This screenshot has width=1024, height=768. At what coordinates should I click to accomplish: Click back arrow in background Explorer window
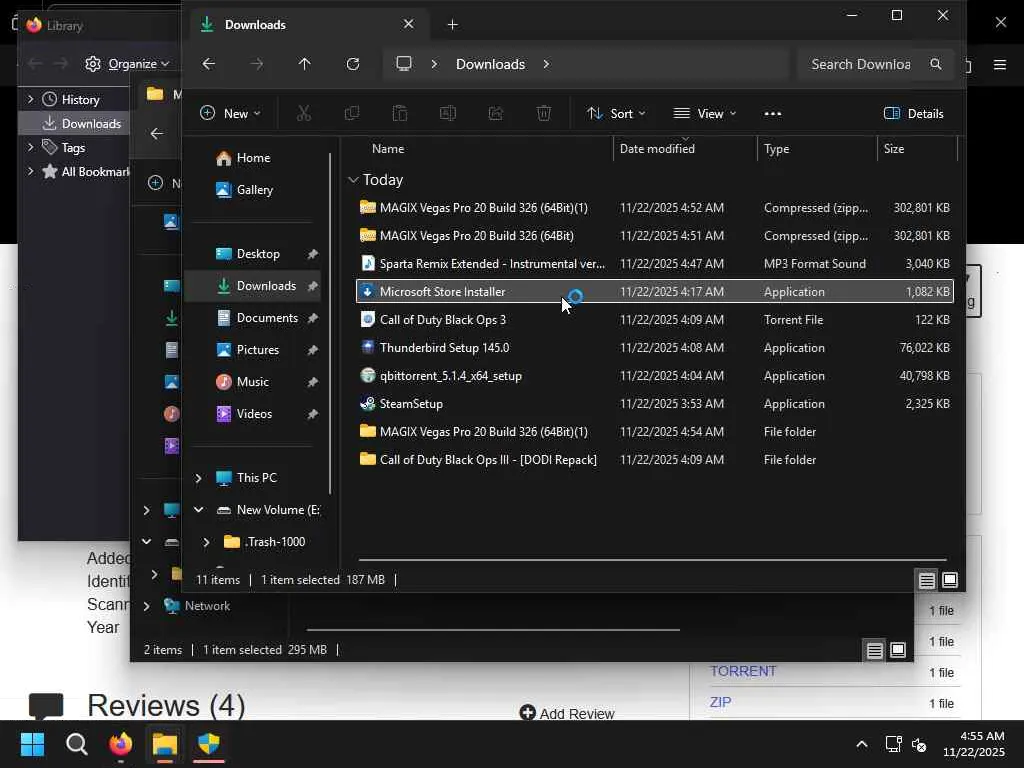(x=157, y=134)
